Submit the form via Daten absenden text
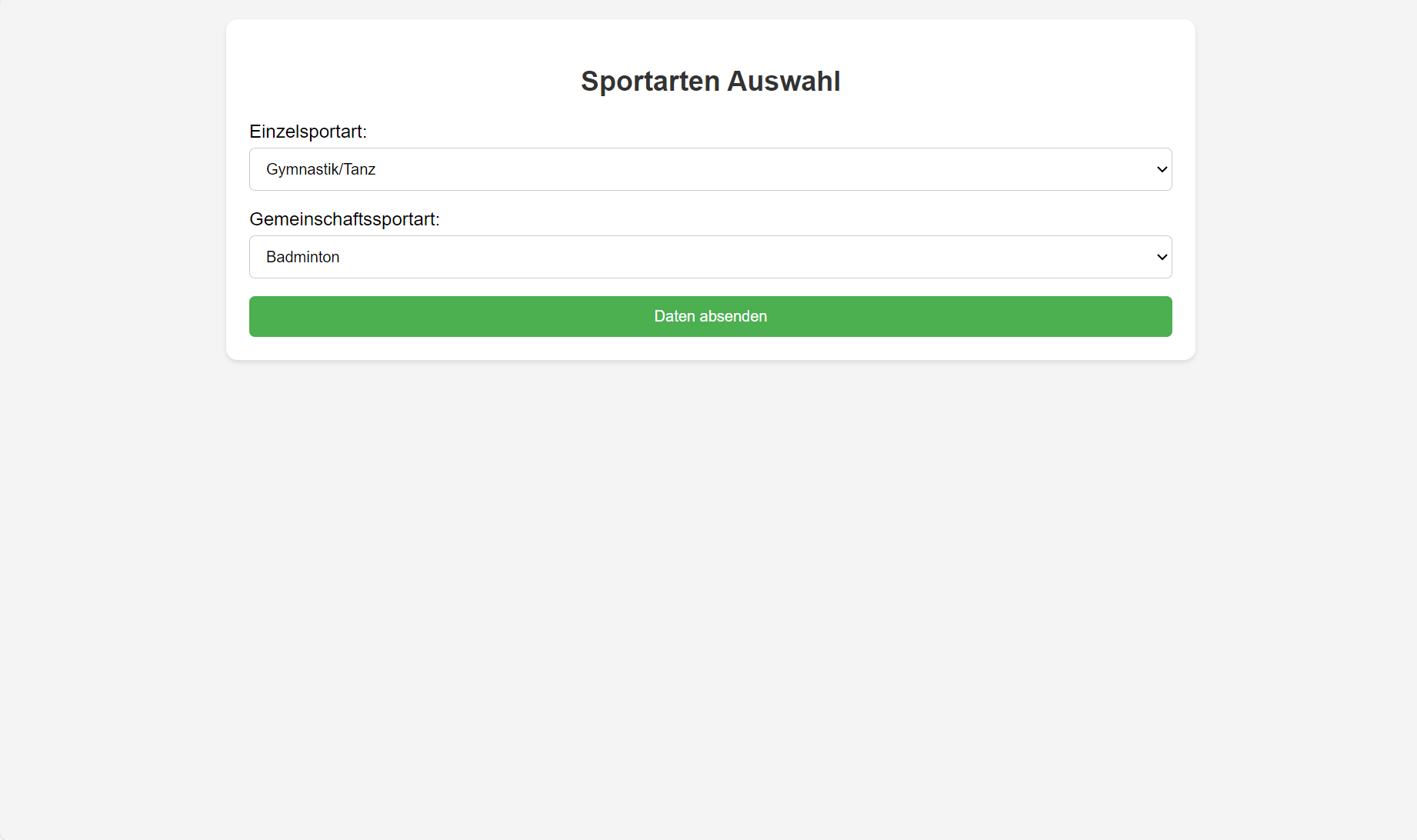 click(x=710, y=316)
